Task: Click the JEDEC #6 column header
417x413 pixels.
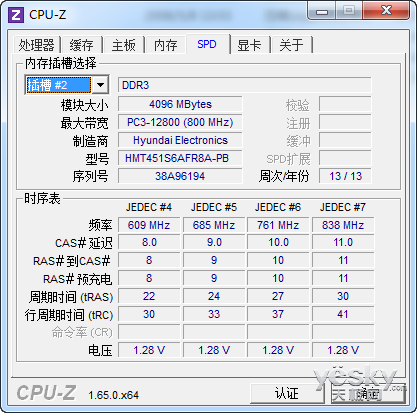Action: [x=278, y=207]
